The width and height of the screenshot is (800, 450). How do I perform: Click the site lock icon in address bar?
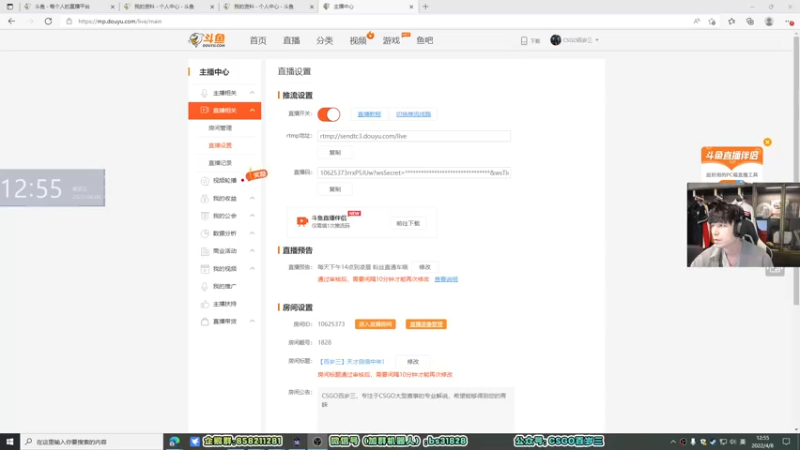tap(69, 21)
